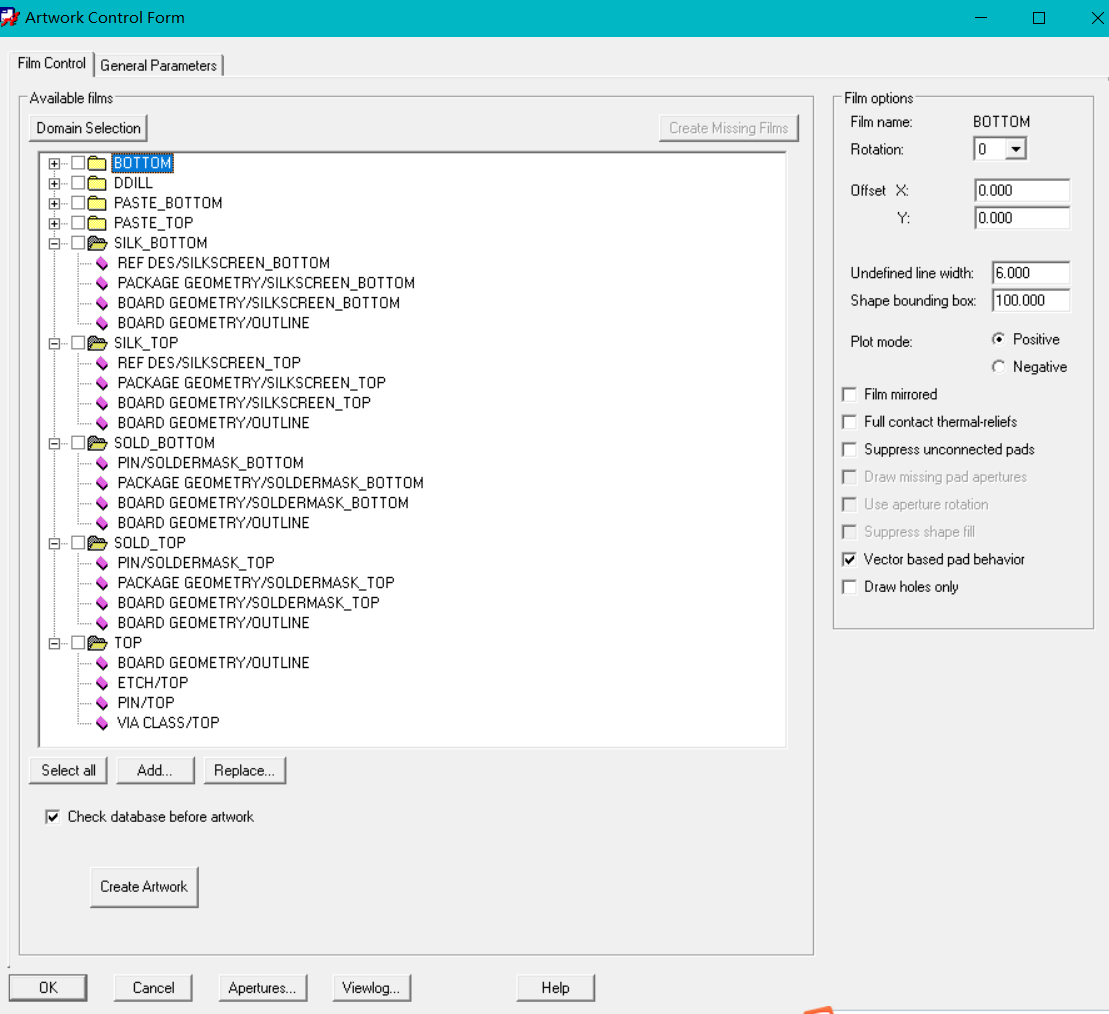Click diamond icon beside PACKAGE GEOMETRY/SILKSCREEN_BOTTOM
This screenshot has height=1014, width=1109.
[x=103, y=283]
